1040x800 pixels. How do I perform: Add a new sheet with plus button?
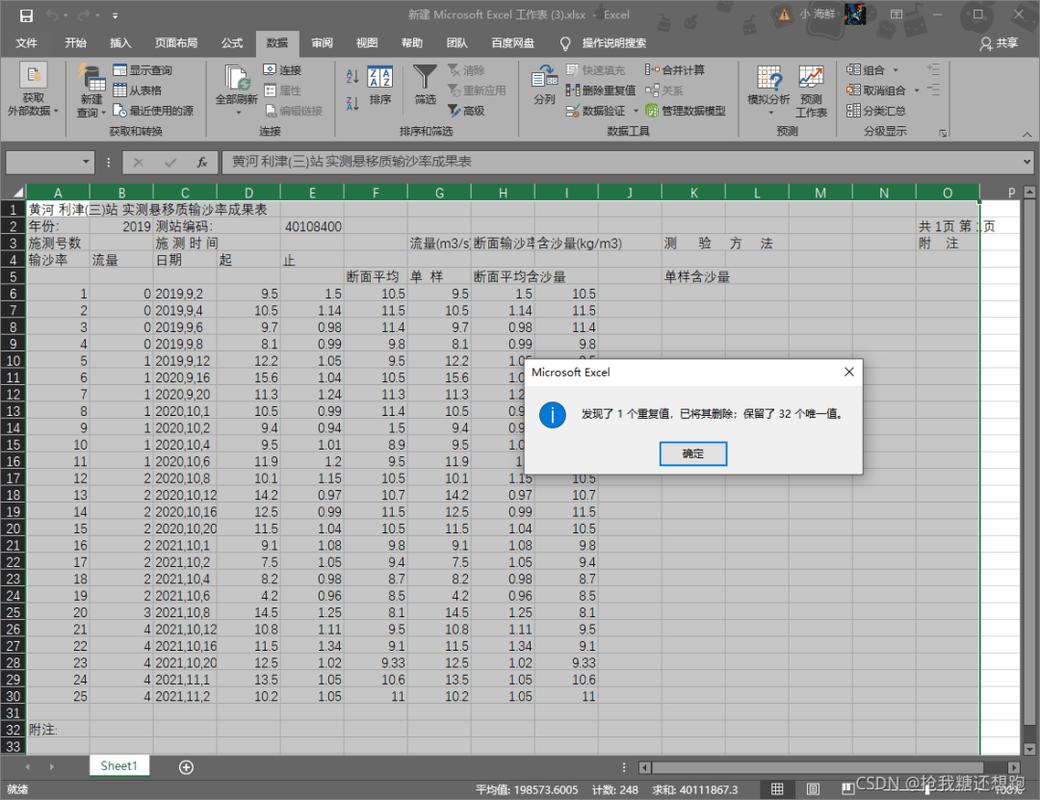[x=186, y=767]
